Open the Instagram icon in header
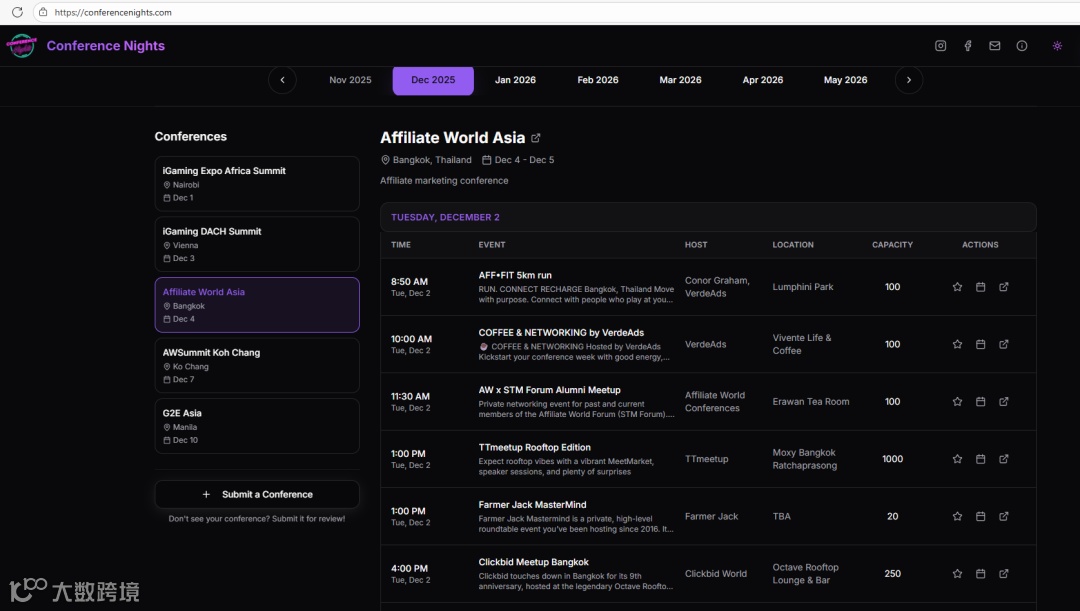 940,45
